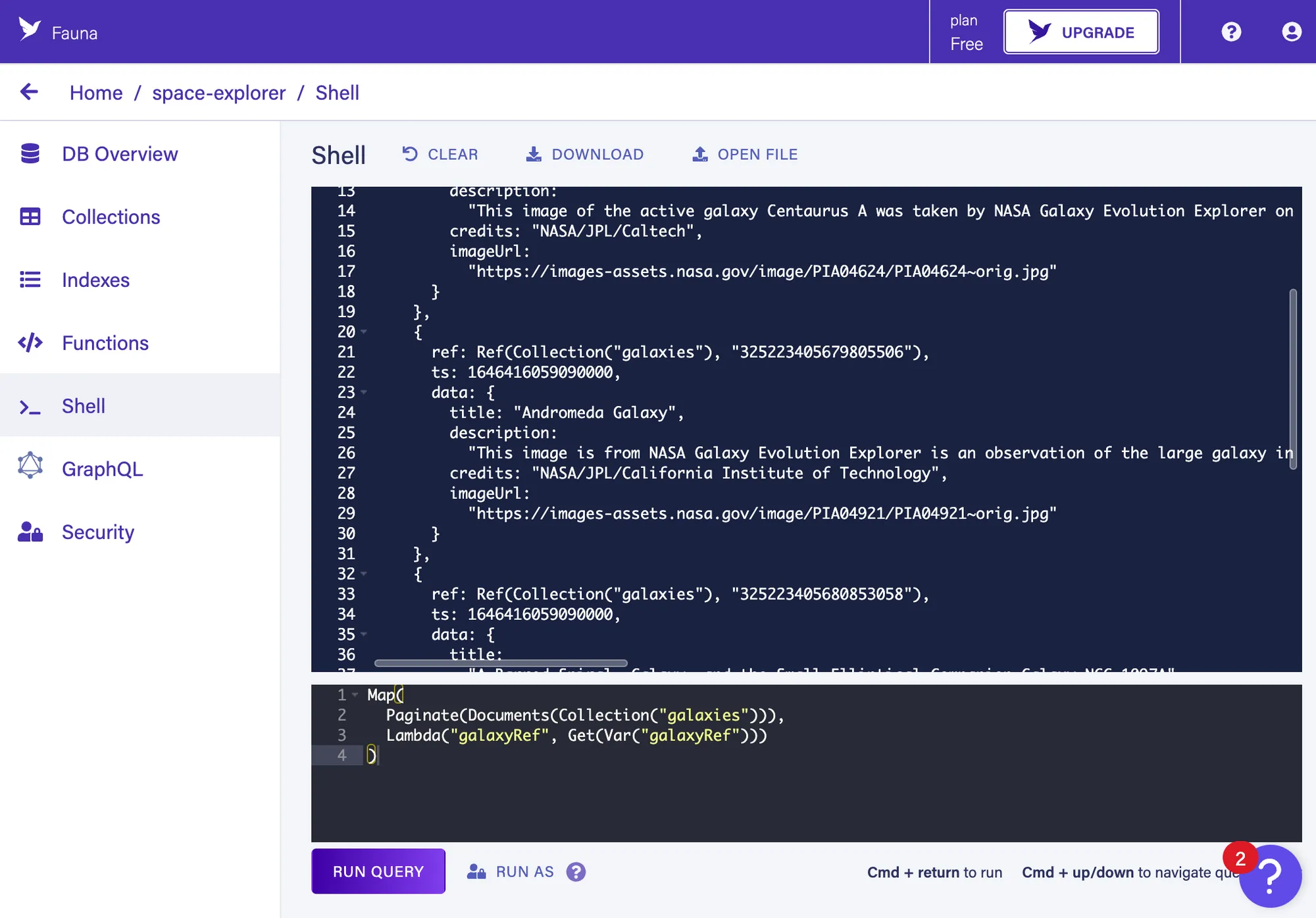
Task: Click the back arrow above the sidebar
Action: (x=29, y=92)
